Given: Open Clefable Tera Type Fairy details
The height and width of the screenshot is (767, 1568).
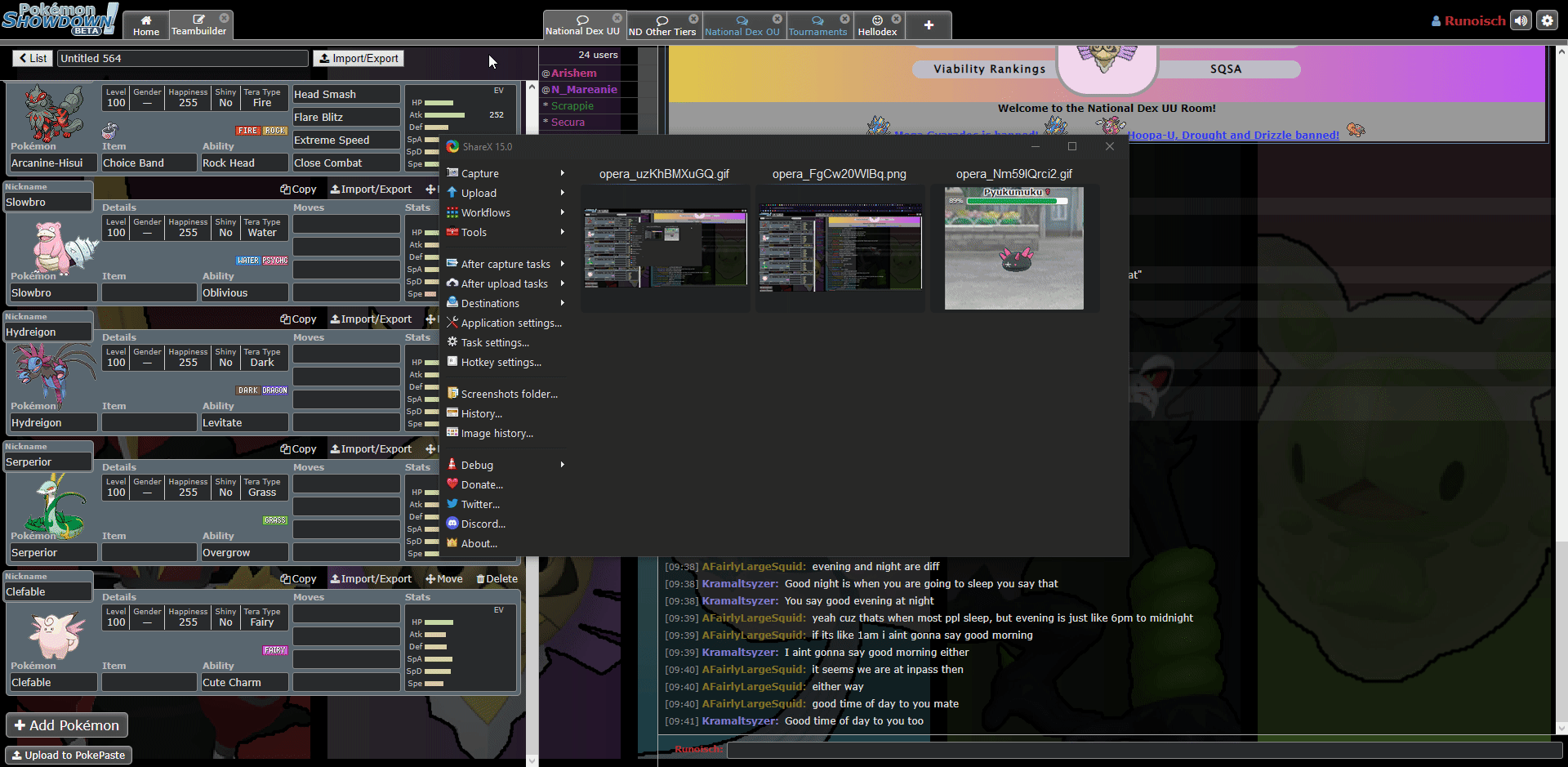Looking at the screenshot, I should tap(262, 618).
